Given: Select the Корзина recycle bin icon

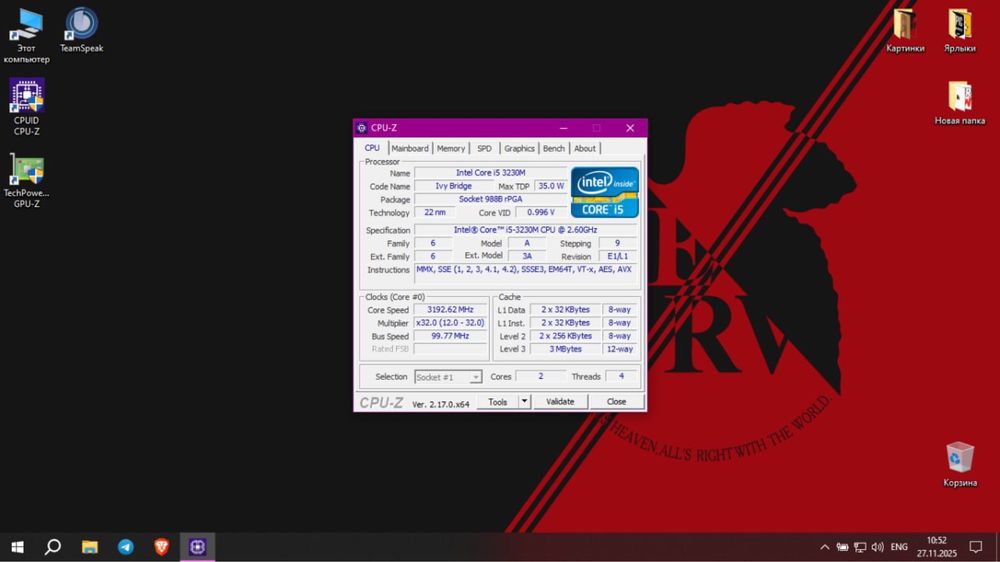Looking at the screenshot, I should [x=960, y=464].
